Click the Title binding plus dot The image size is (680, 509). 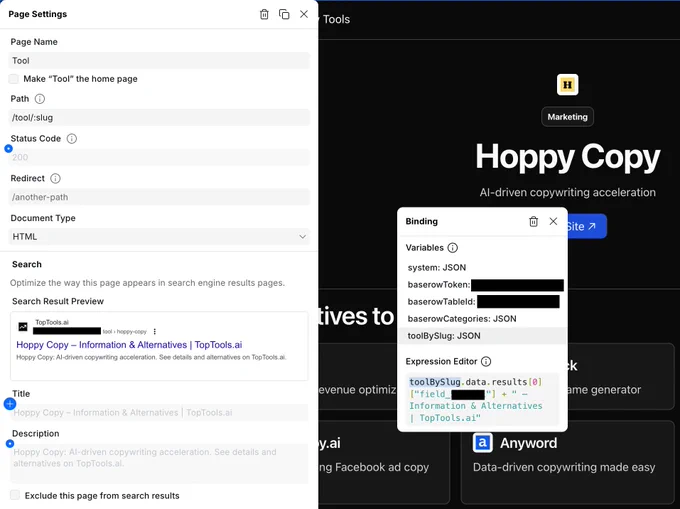coord(10,404)
